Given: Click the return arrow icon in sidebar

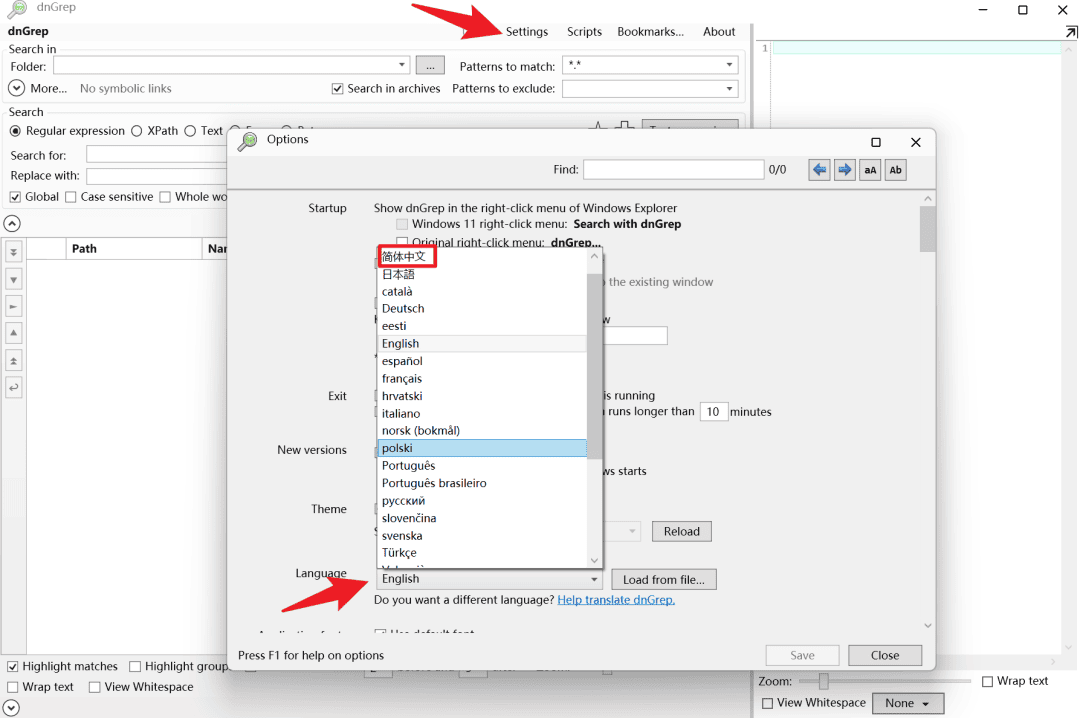Looking at the screenshot, I should 13,387.
